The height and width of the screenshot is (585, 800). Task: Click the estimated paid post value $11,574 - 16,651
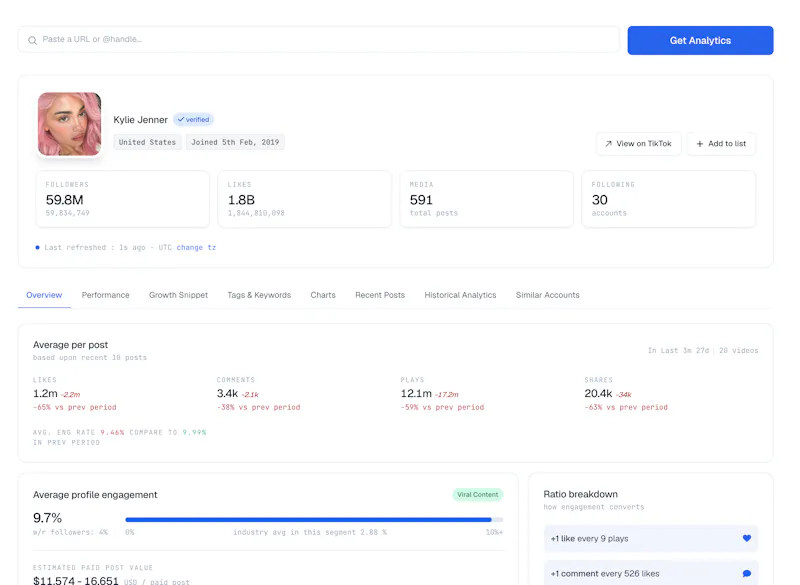pos(76,580)
